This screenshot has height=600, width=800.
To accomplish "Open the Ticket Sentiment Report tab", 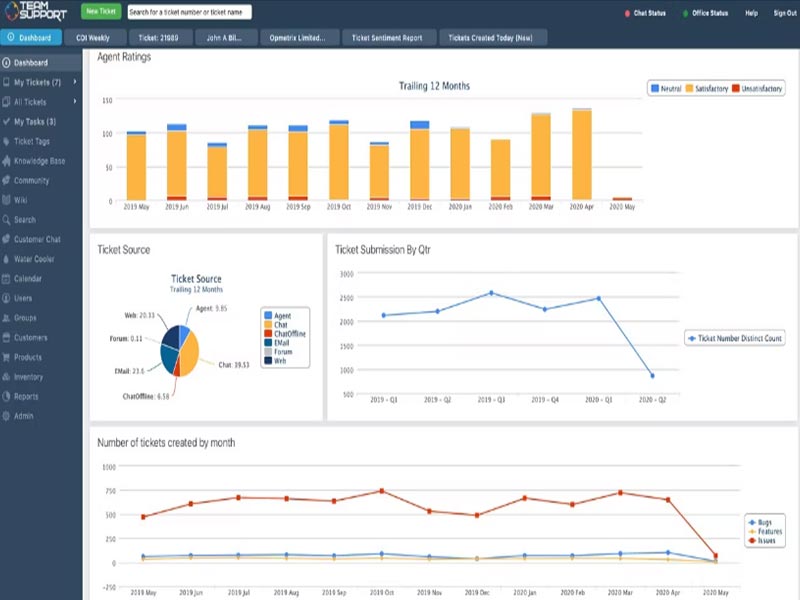I will [x=388, y=38].
